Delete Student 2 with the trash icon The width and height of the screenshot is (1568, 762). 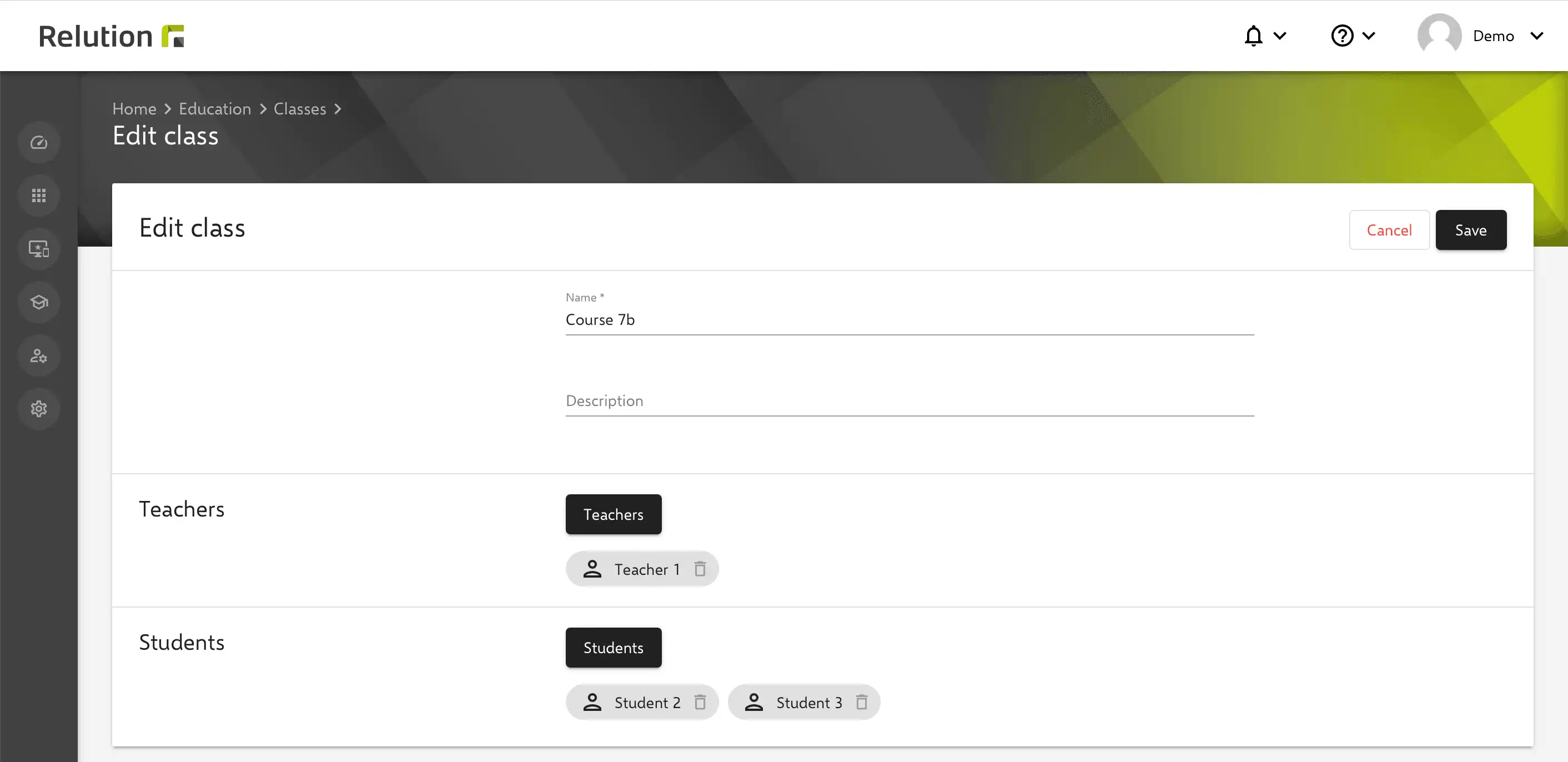tap(700, 703)
